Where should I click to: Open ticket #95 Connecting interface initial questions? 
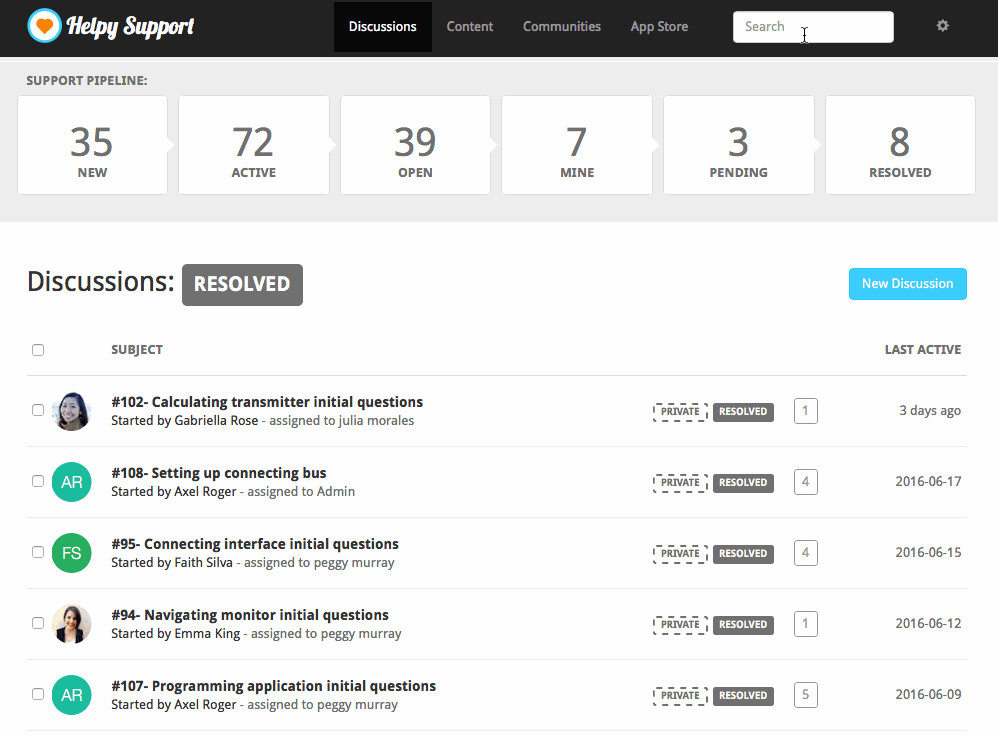(255, 544)
